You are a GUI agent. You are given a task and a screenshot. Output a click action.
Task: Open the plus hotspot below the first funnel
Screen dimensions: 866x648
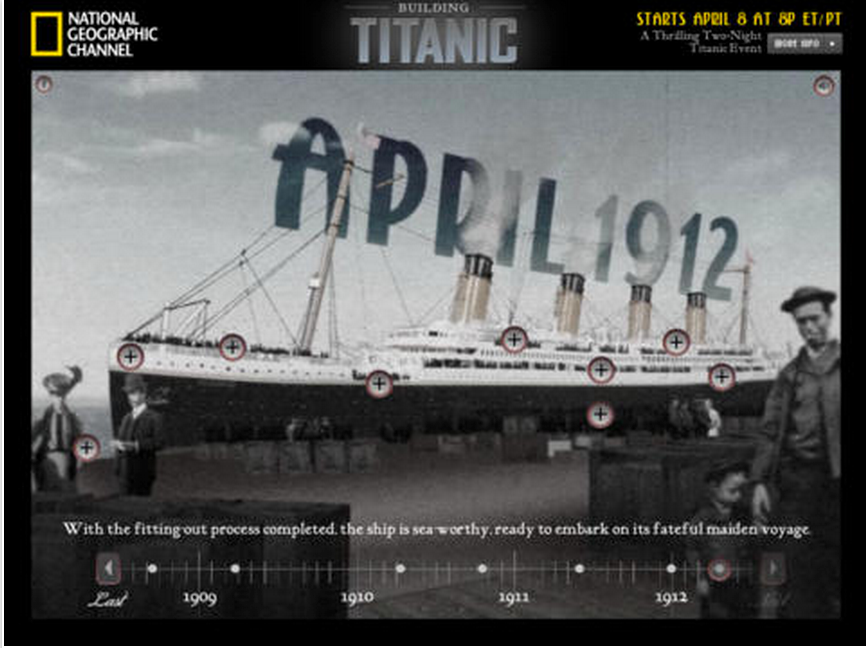(x=514, y=339)
